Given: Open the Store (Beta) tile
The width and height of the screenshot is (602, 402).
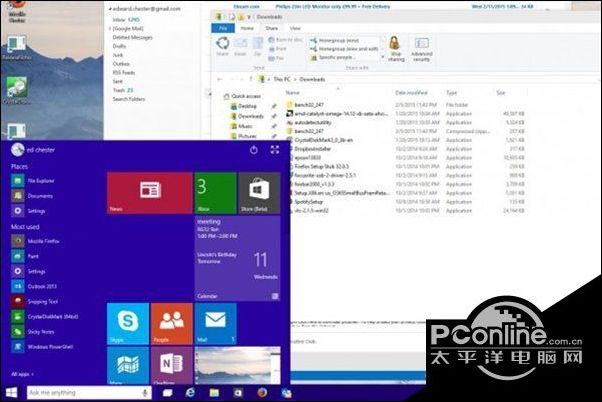Looking at the screenshot, I should [x=258, y=192].
